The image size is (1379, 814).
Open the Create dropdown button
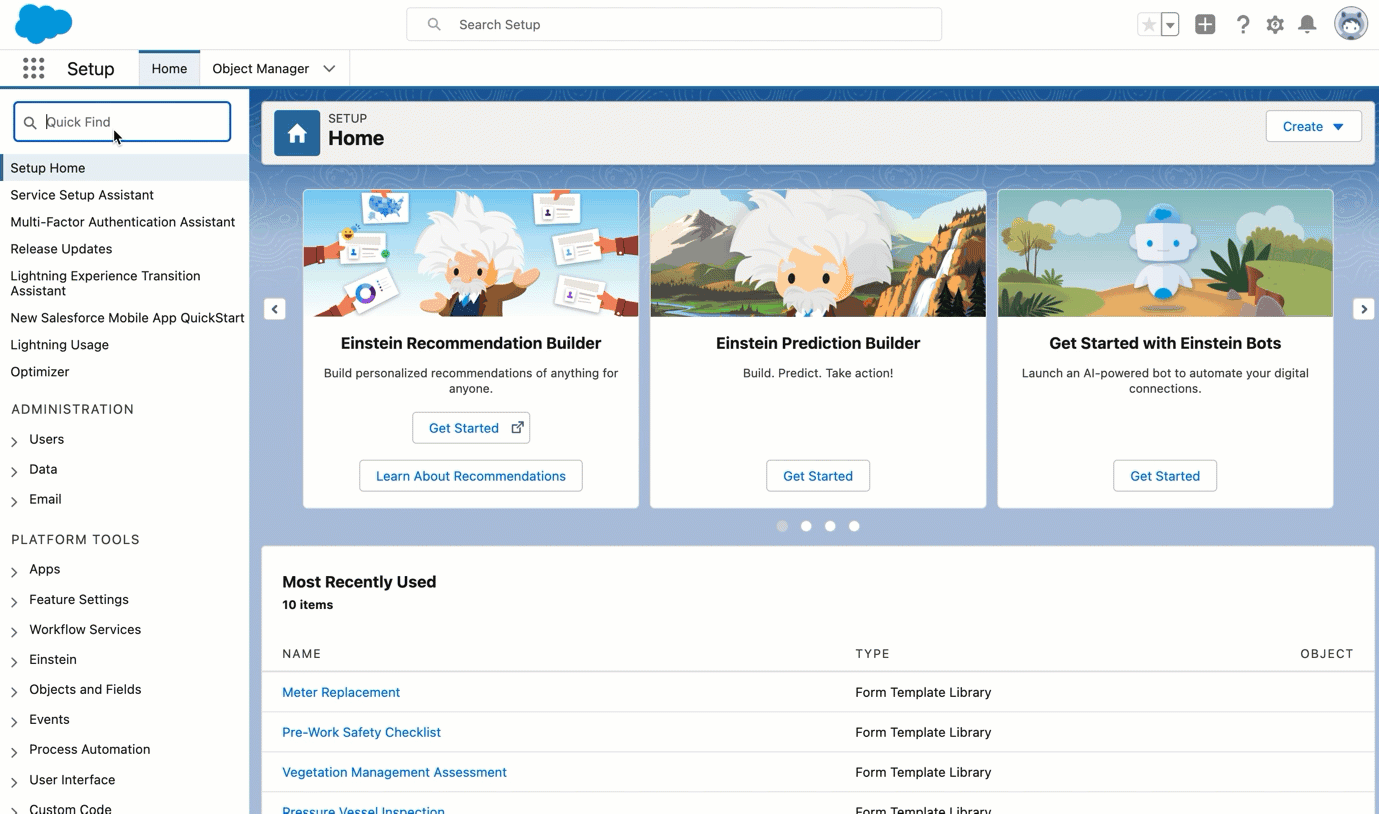1313,126
